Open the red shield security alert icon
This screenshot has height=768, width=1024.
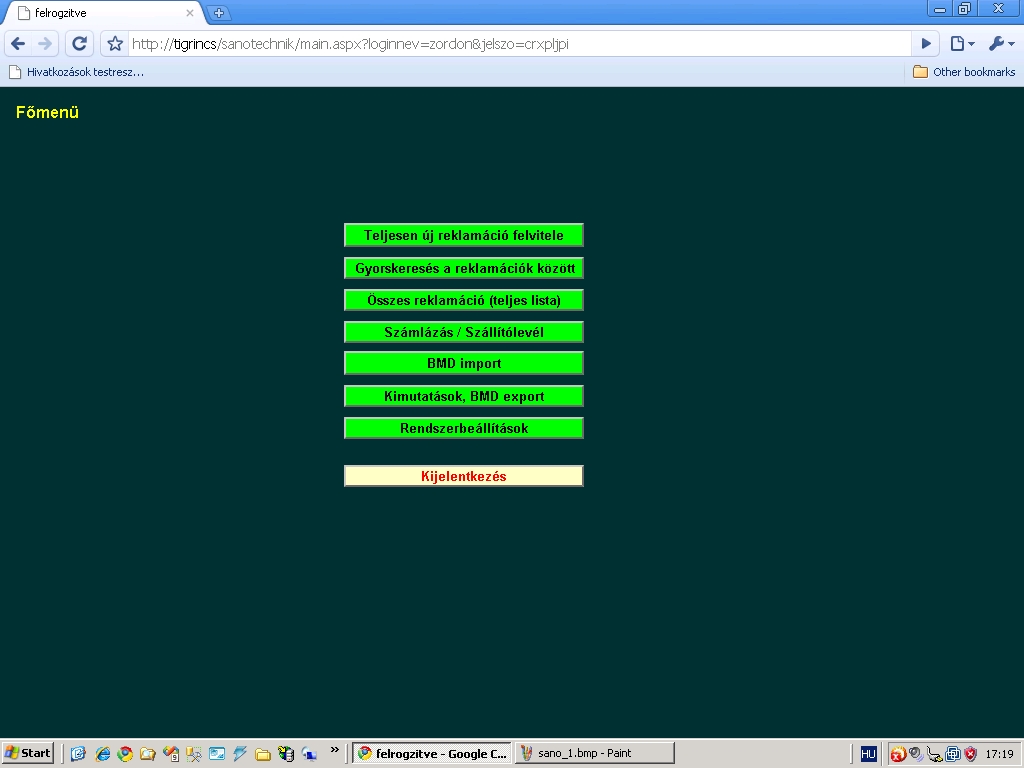point(970,754)
